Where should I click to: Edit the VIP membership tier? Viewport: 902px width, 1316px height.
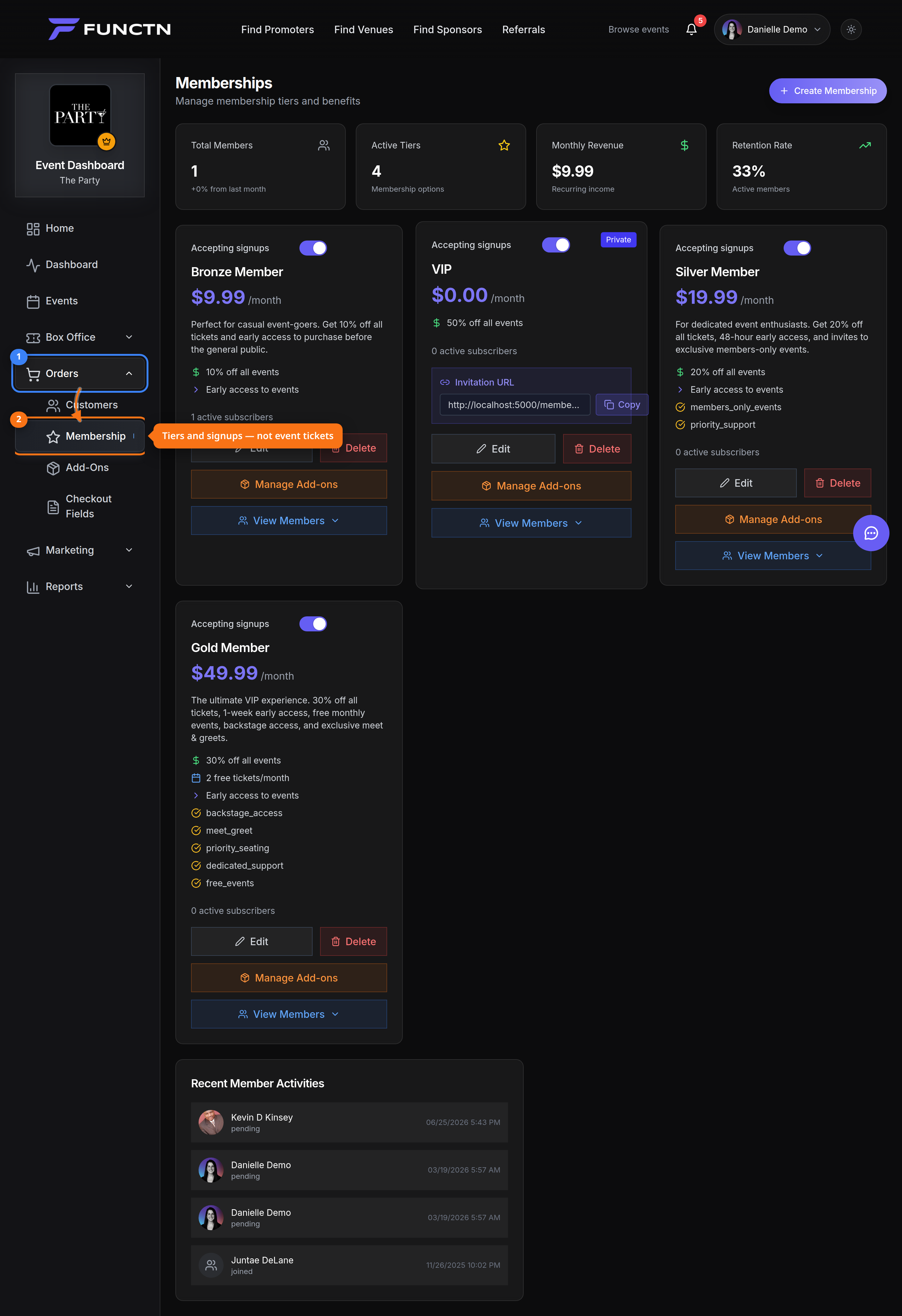click(x=493, y=448)
